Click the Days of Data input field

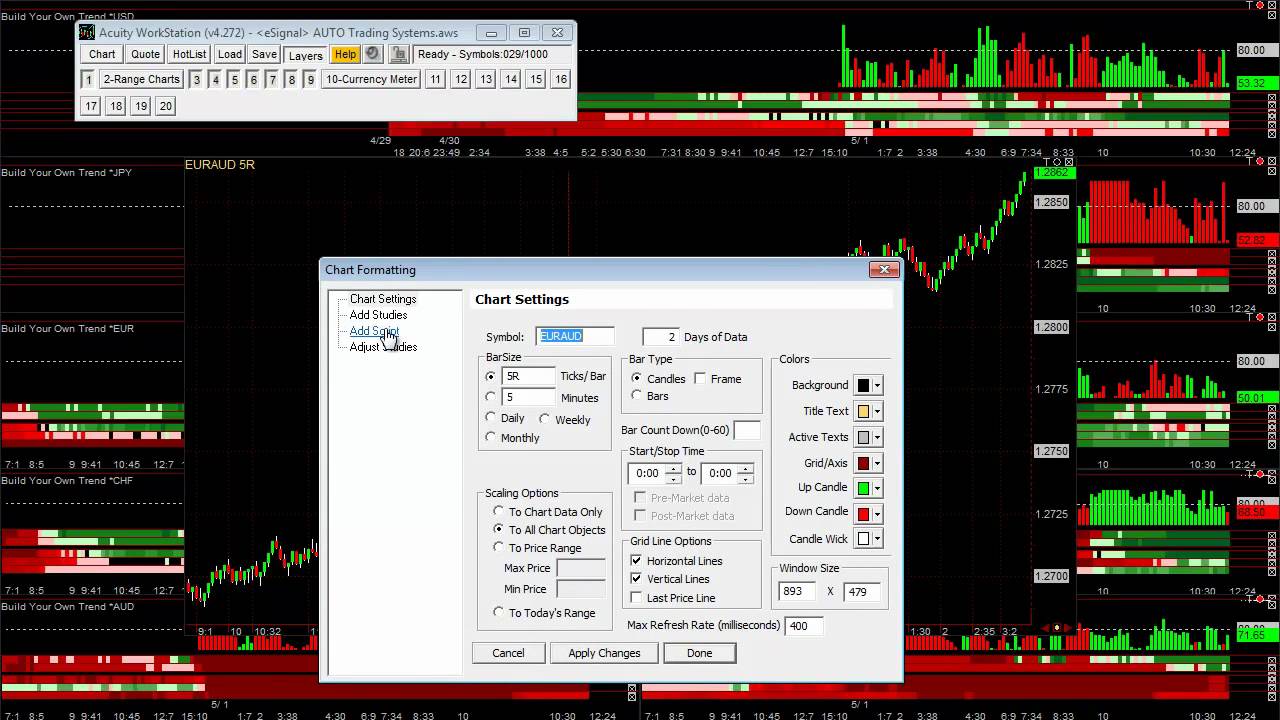(660, 337)
